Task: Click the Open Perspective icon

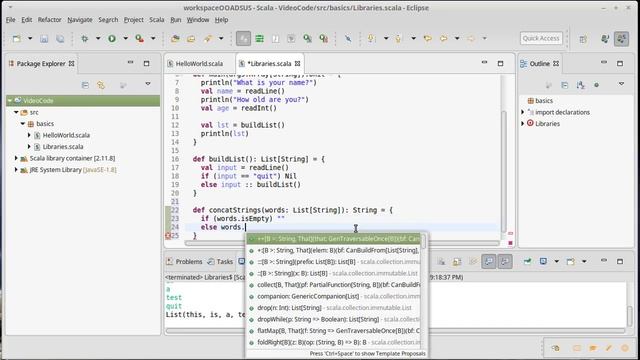Action: point(583,39)
